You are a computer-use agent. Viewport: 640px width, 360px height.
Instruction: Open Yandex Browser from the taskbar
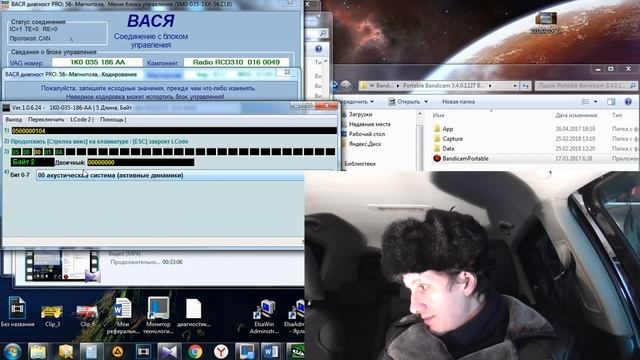coord(221,351)
